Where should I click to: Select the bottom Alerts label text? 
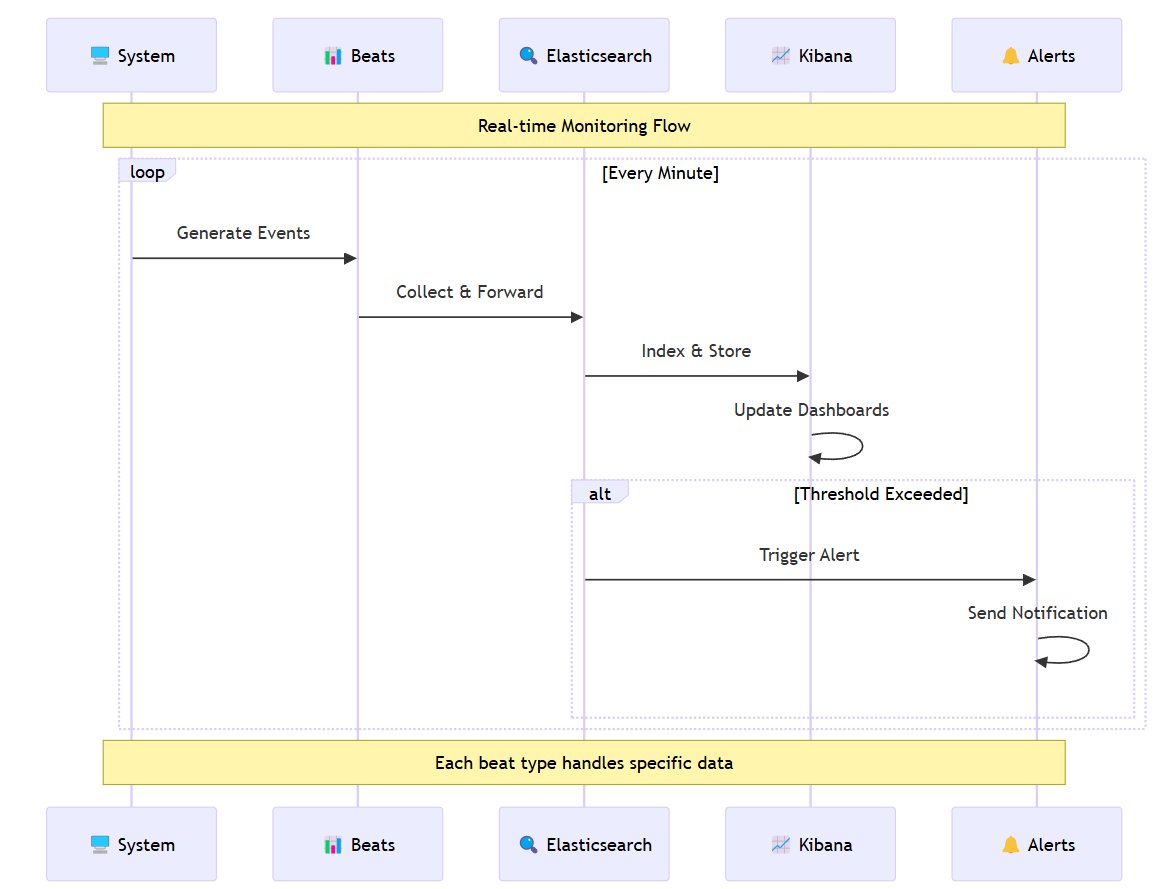click(x=1051, y=845)
